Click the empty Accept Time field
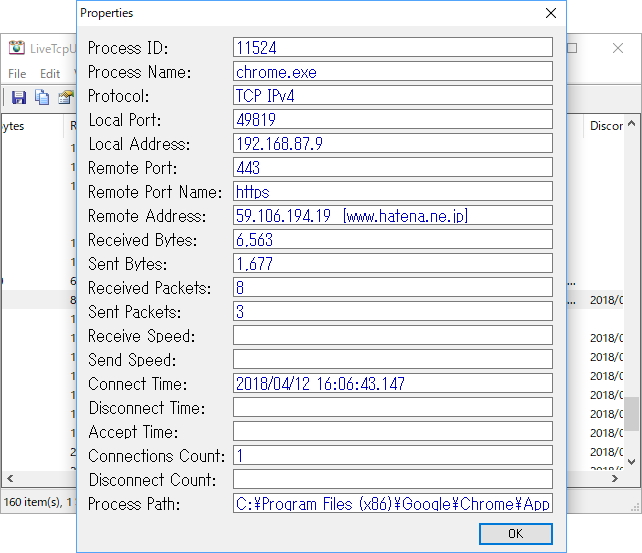This screenshot has width=642, height=553. 393,431
